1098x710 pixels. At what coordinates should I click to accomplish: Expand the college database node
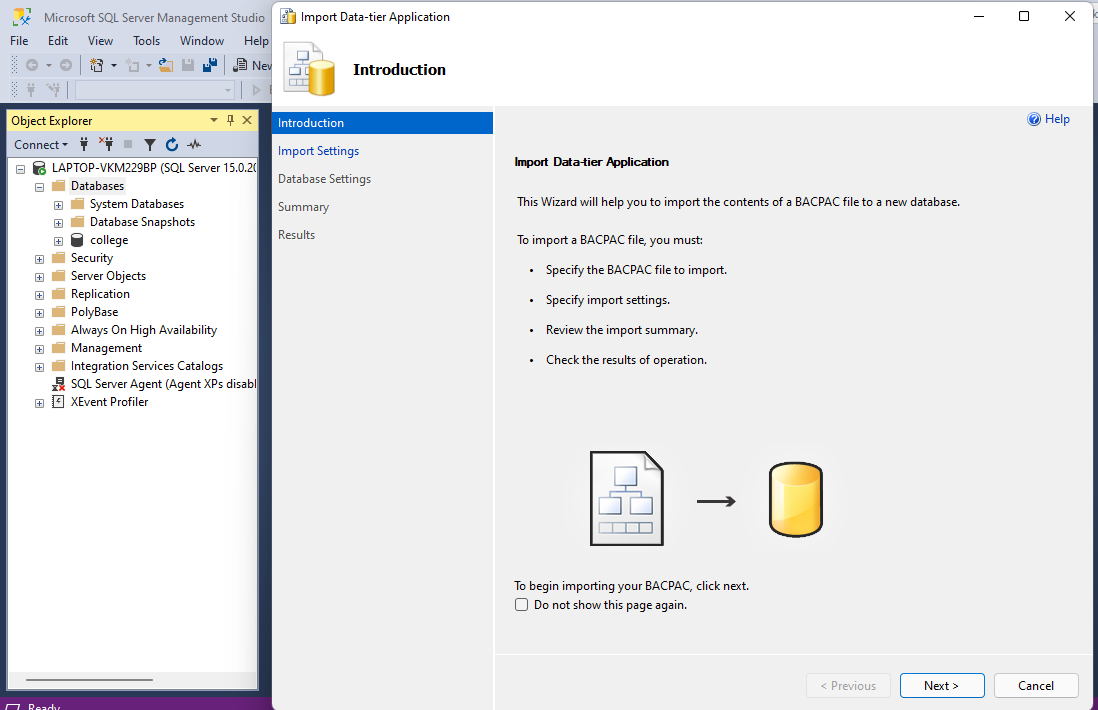[x=58, y=239]
